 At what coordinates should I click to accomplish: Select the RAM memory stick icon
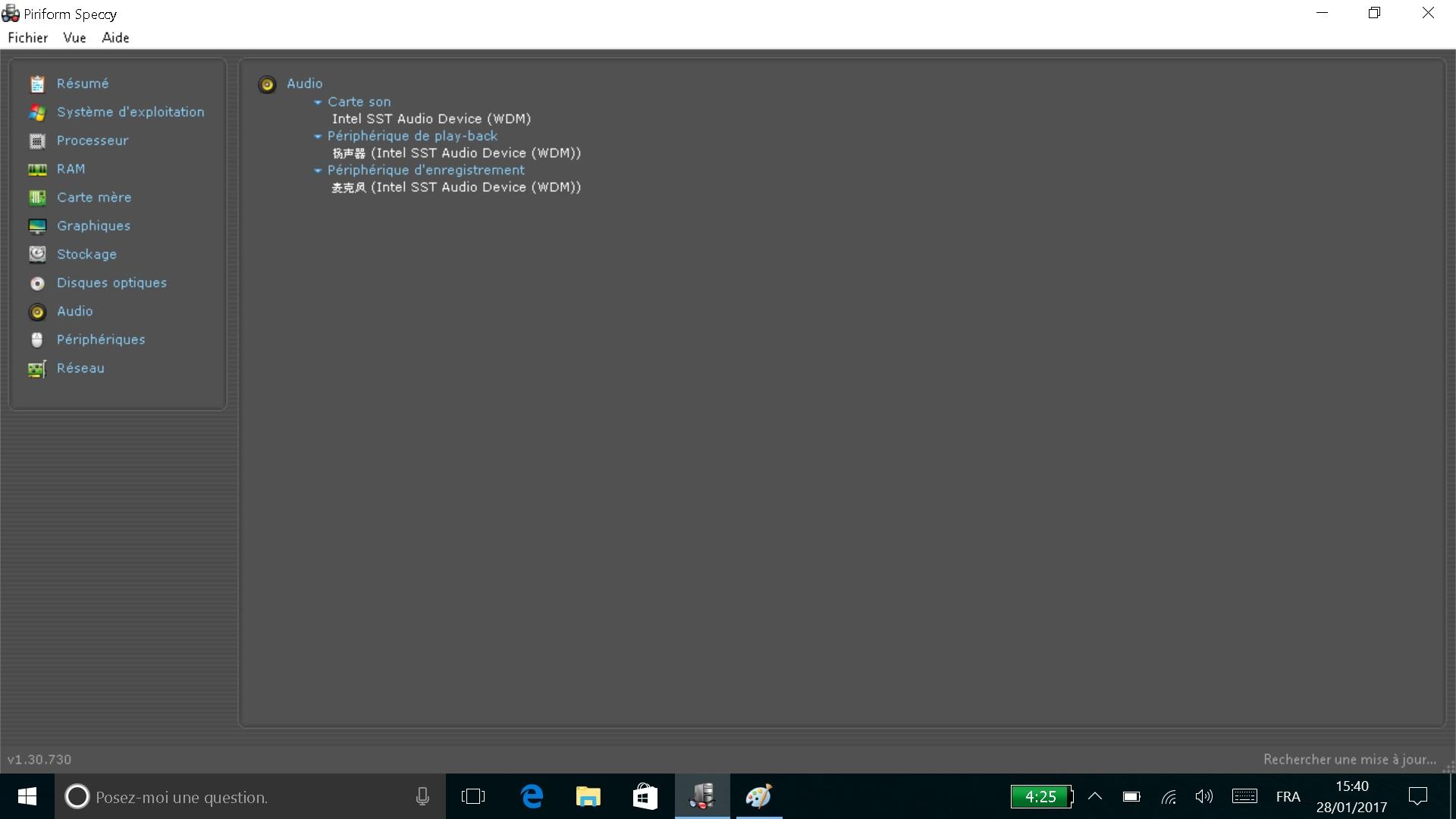(x=37, y=170)
